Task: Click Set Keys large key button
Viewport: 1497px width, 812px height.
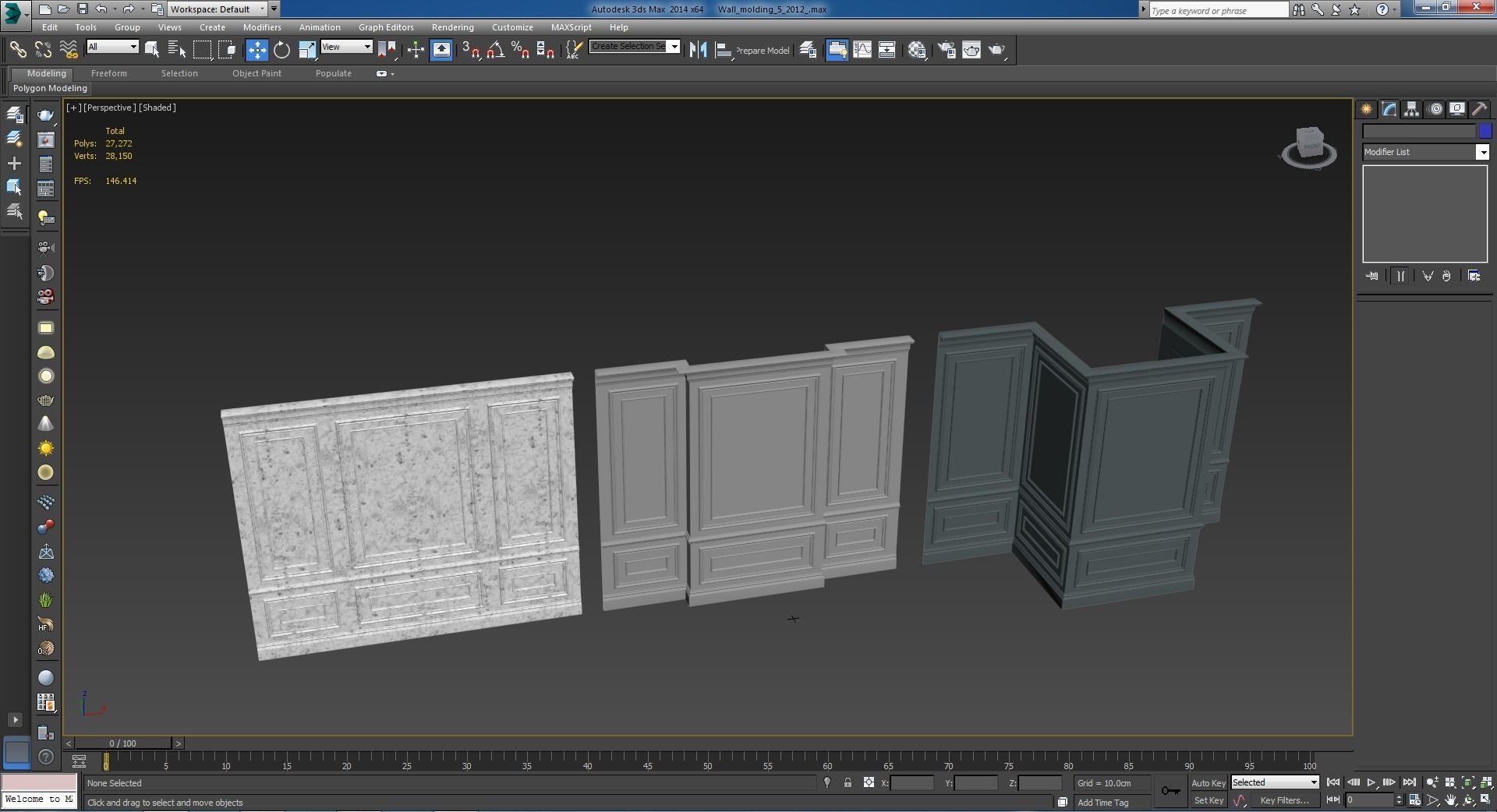Action: (1170, 791)
